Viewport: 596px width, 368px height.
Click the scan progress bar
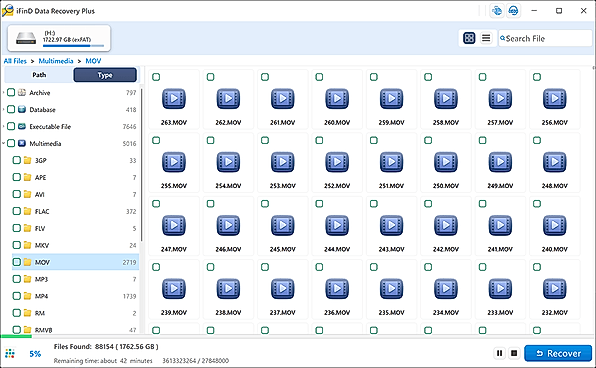point(298,336)
